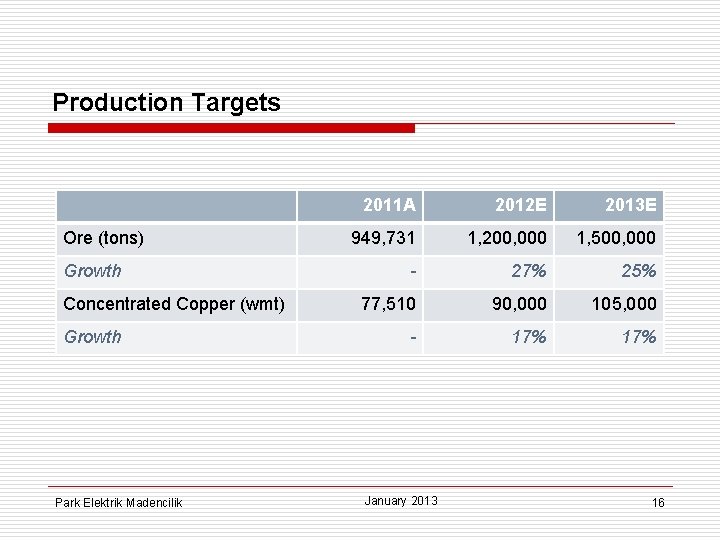Viewport: 720px width, 540px height.
Task: Select the value 105,000
Action: click(x=624, y=304)
